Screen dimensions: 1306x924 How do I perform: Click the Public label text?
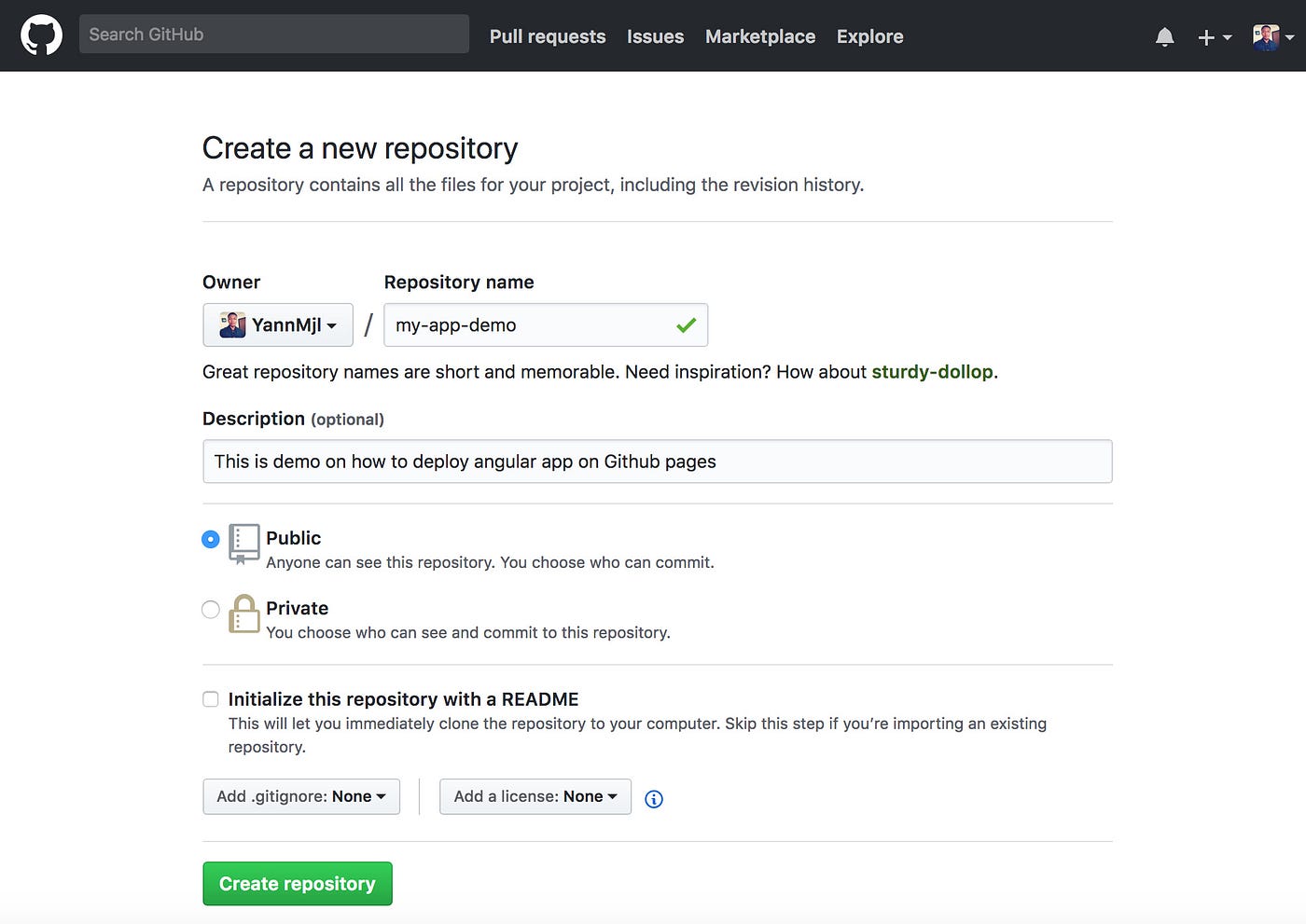click(294, 538)
